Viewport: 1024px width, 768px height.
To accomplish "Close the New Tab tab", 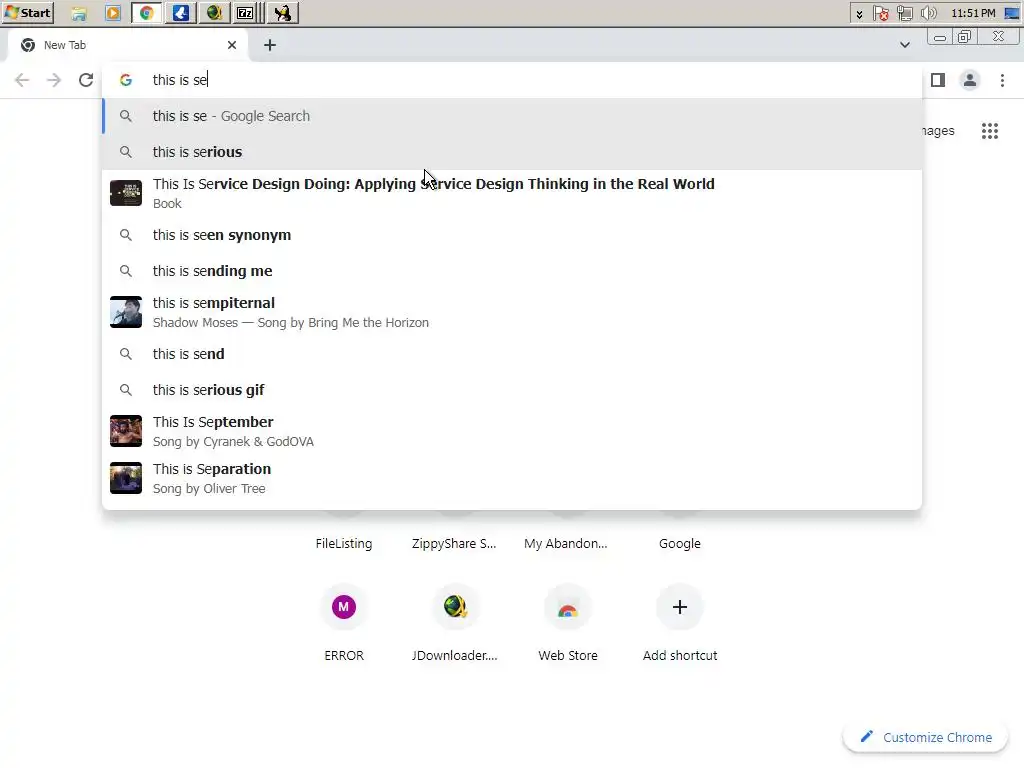I will coord(232,45).
